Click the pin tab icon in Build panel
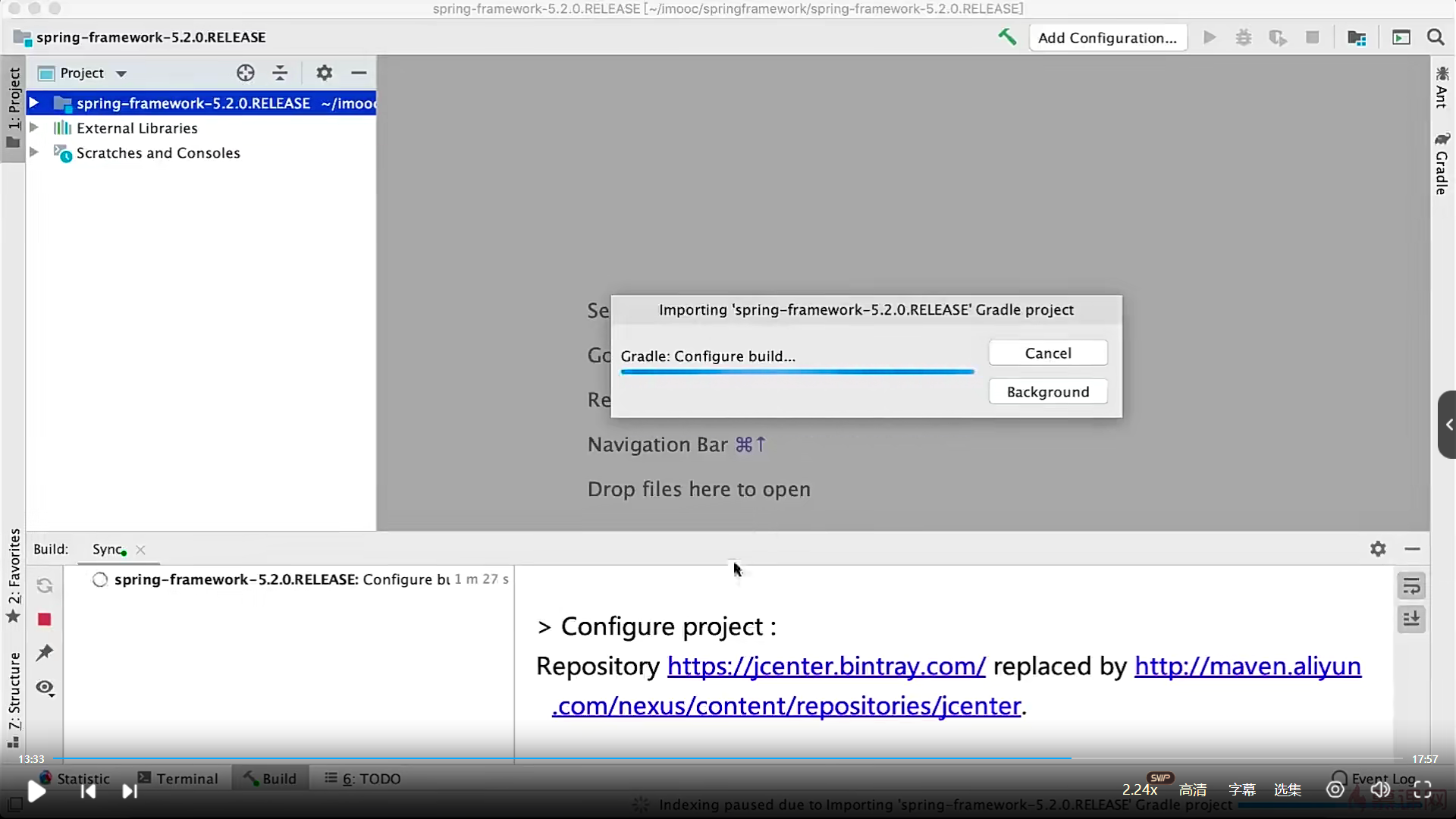This screenshot has width=1456, height=819. pos(45,653)
